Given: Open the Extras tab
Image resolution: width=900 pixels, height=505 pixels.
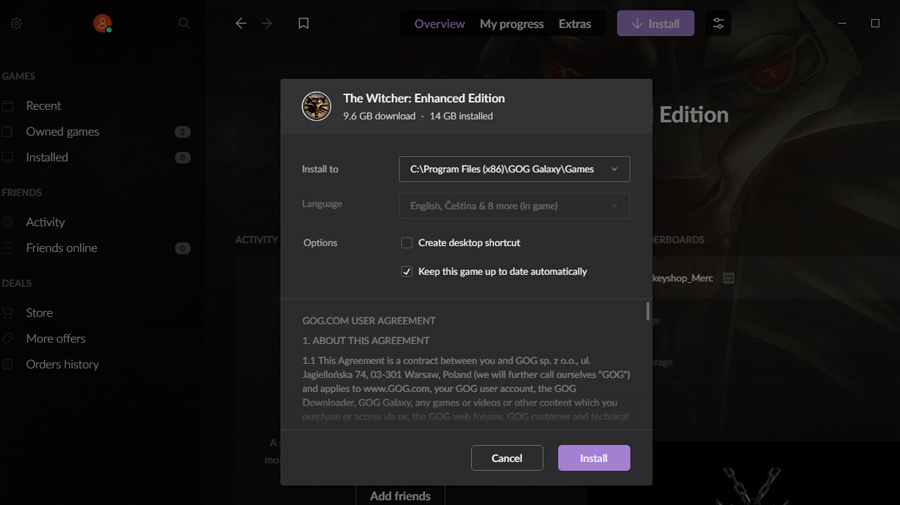Looking at the screenshot, I should (x=575, y=24).
